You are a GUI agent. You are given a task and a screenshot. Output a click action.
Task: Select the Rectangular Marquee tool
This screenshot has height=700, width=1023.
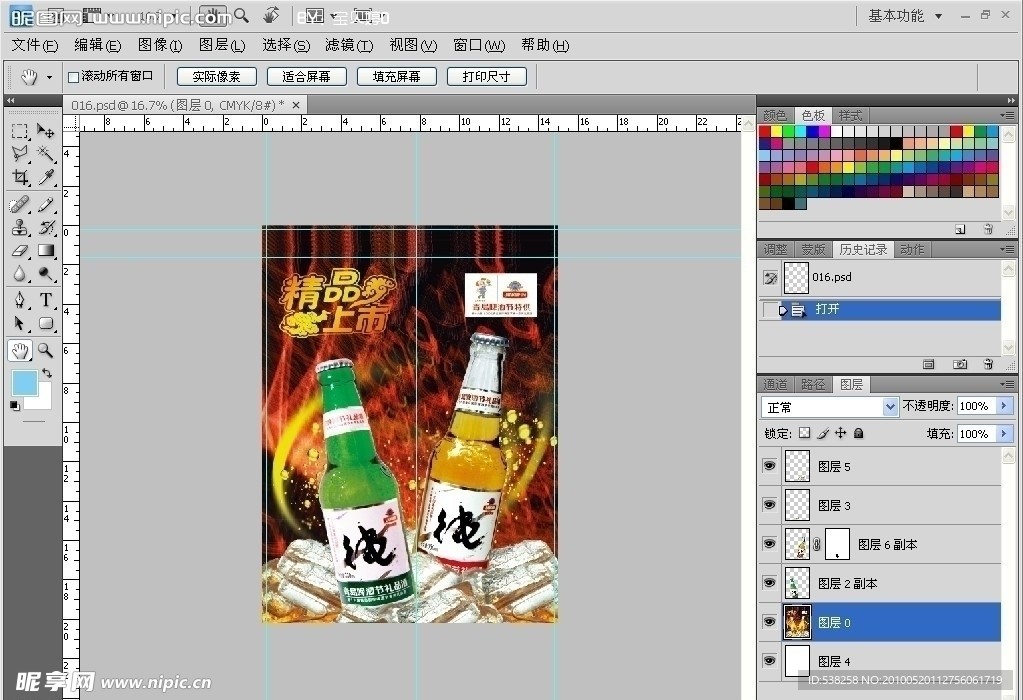pyautogui.click(x=20, y=130)
